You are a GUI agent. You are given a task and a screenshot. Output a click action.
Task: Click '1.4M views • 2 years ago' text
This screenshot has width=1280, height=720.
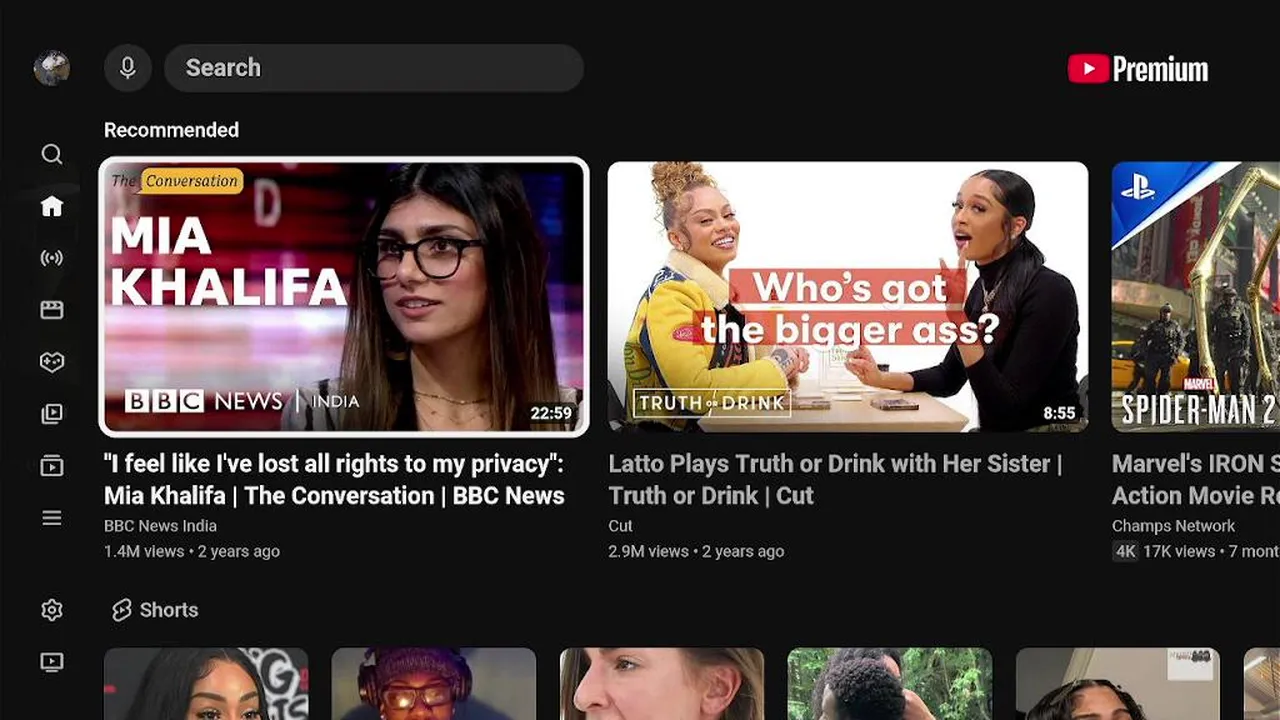192,551
